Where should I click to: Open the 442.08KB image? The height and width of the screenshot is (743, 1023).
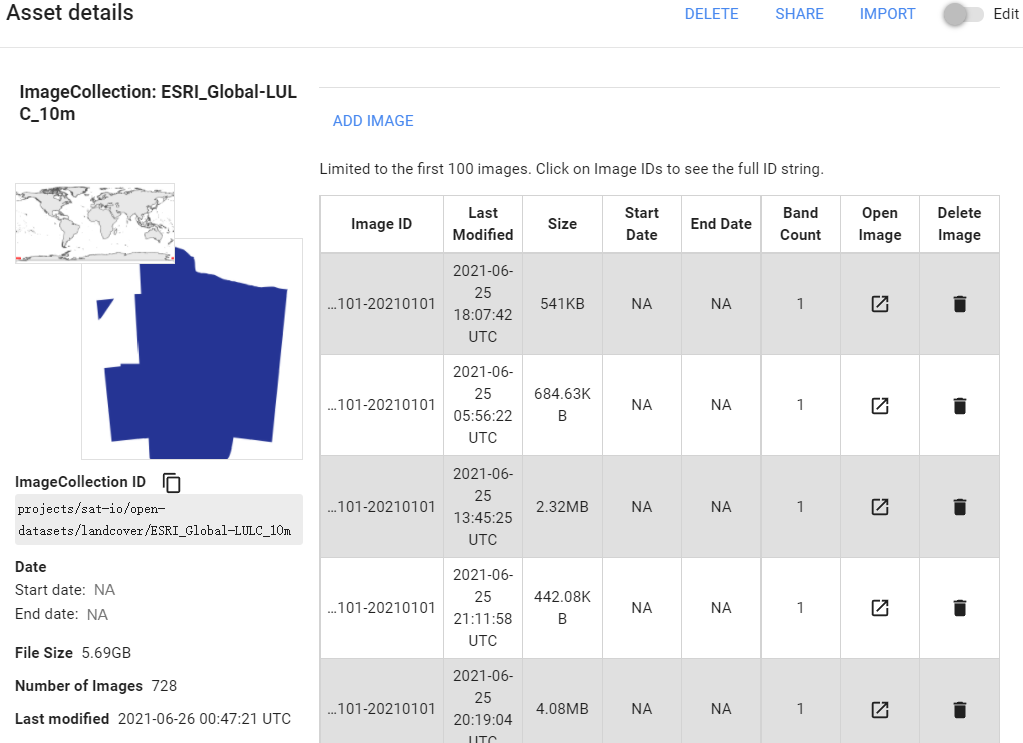[x=880, y=608]
